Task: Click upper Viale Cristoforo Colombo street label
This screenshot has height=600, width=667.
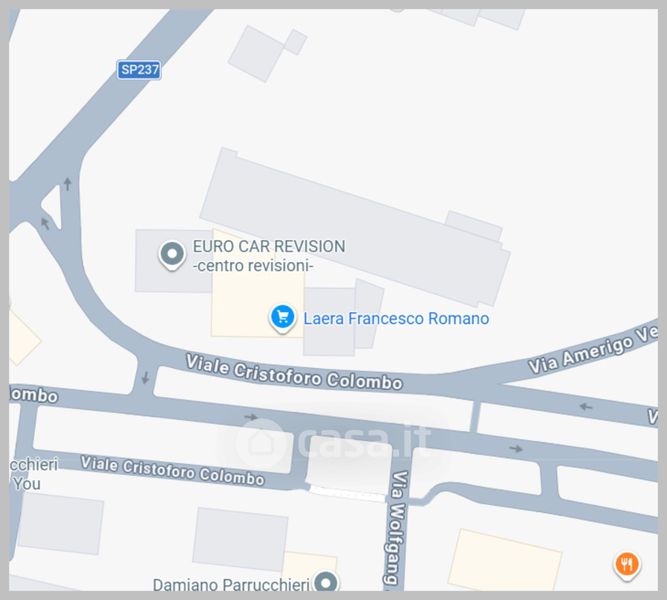Action: (294, 373)
